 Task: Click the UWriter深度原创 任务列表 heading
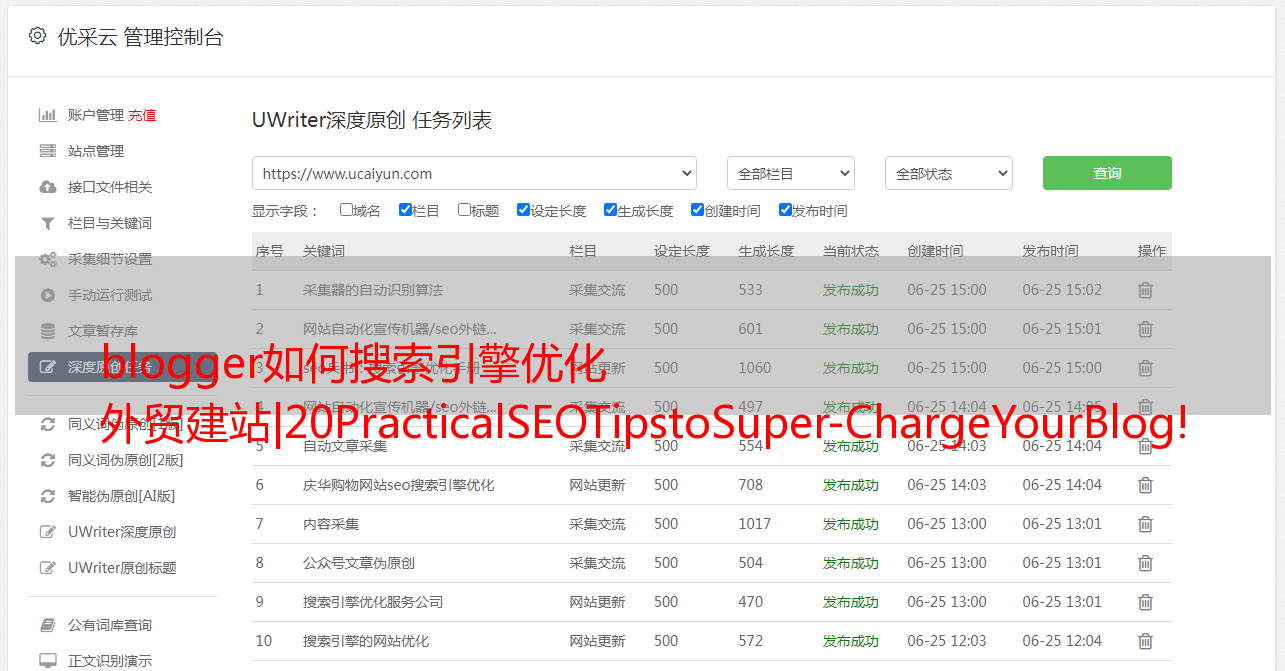[372, 120]
